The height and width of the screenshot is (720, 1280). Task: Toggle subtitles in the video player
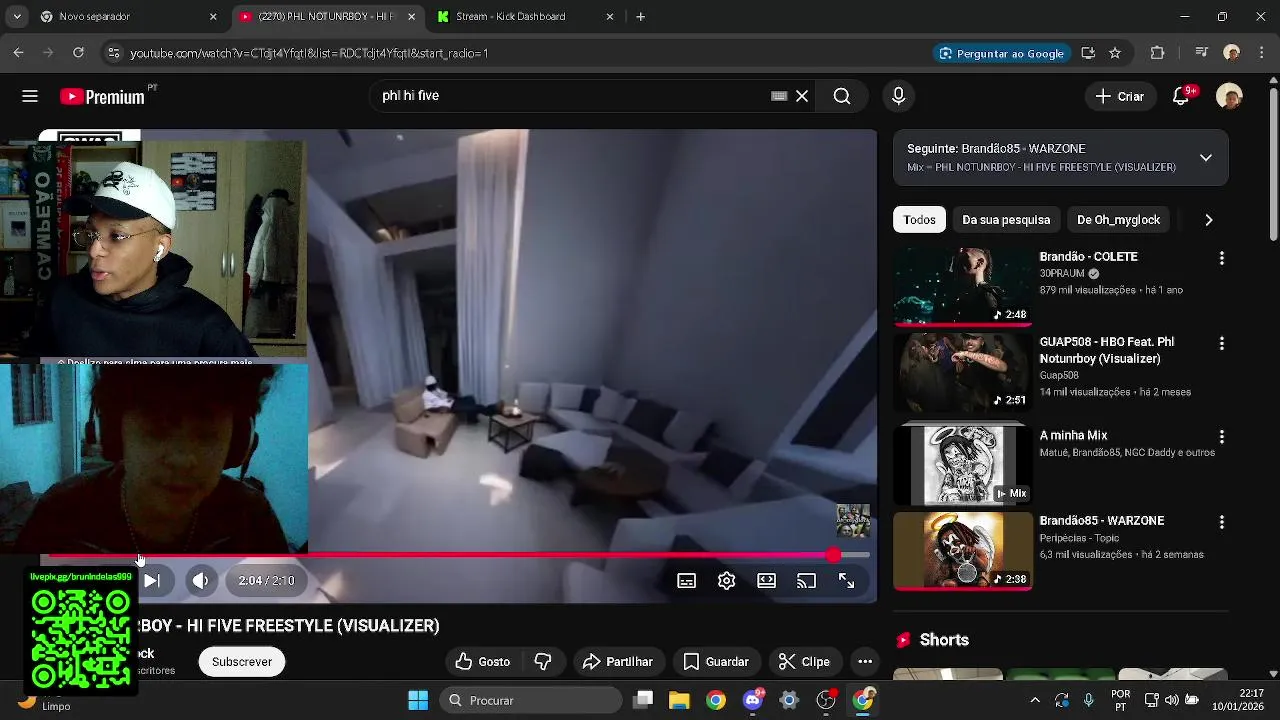tap(687, 581)
